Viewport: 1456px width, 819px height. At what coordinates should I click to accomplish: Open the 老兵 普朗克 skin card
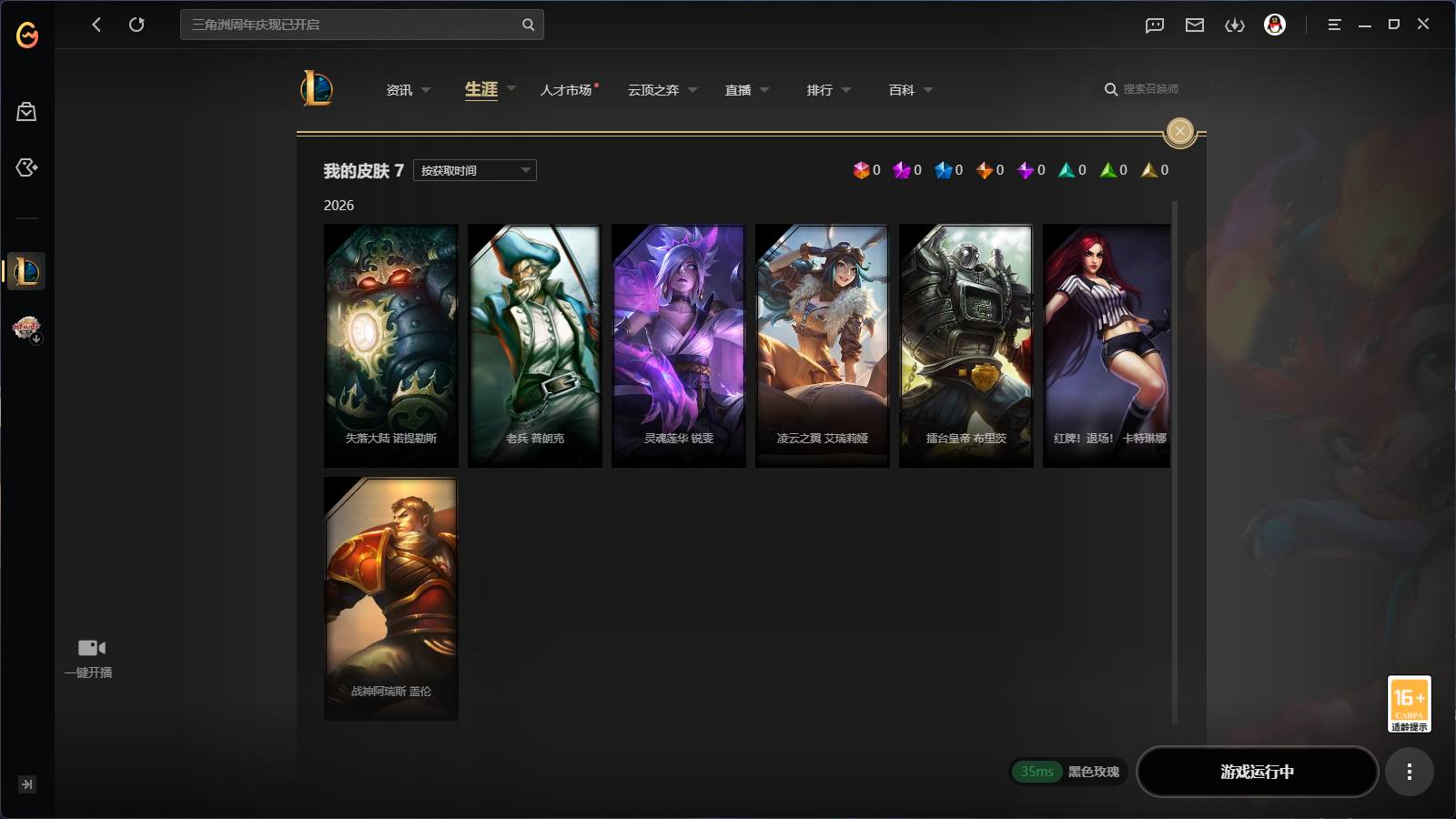point(535,346)
